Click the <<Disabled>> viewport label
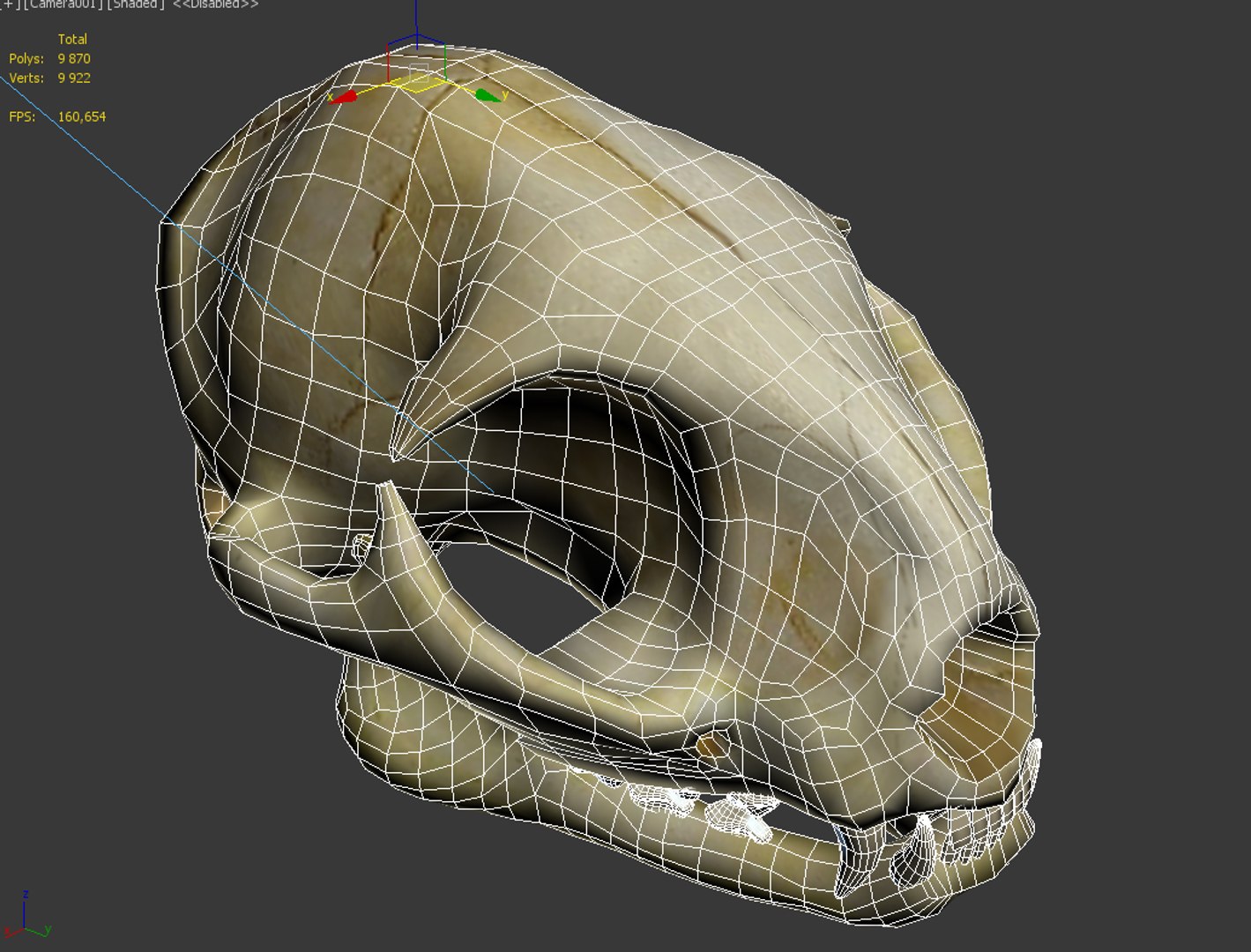The width and height of the screenshot is (1251, 952). [x=216, y=4]
